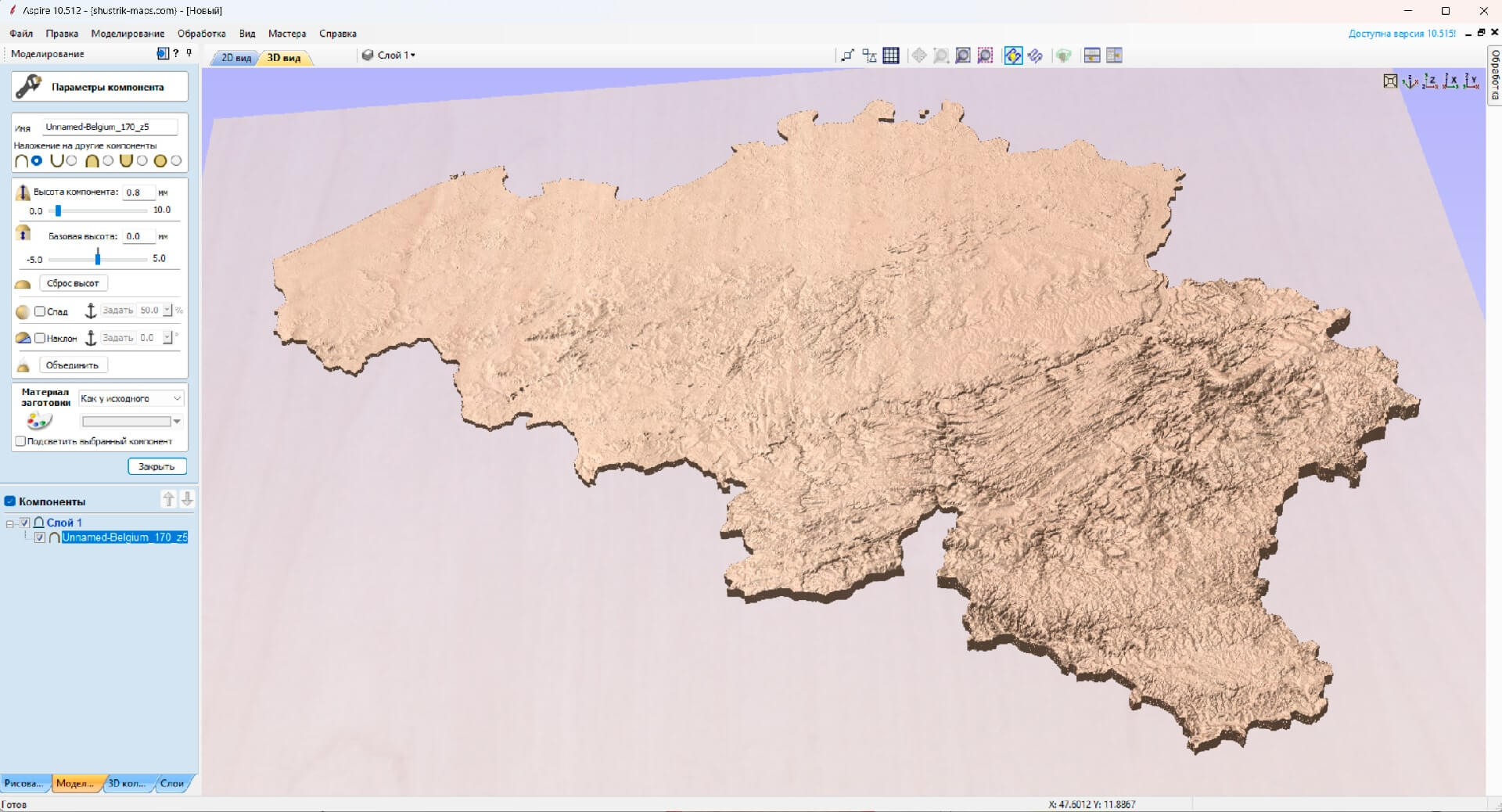The image size is (1502, 812).
Task: Click the Высота компонента slider track
Action: pyautogui.click(x=98, y=210)
